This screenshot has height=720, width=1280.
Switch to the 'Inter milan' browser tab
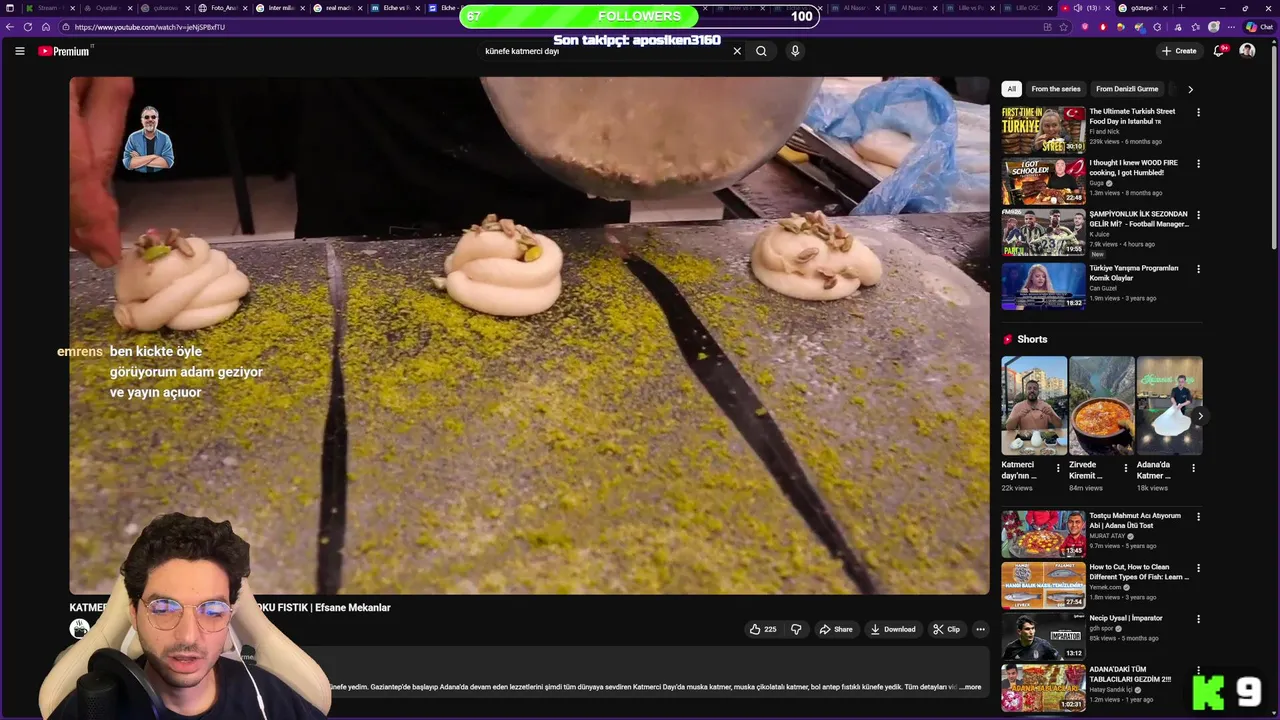(279, 8)
